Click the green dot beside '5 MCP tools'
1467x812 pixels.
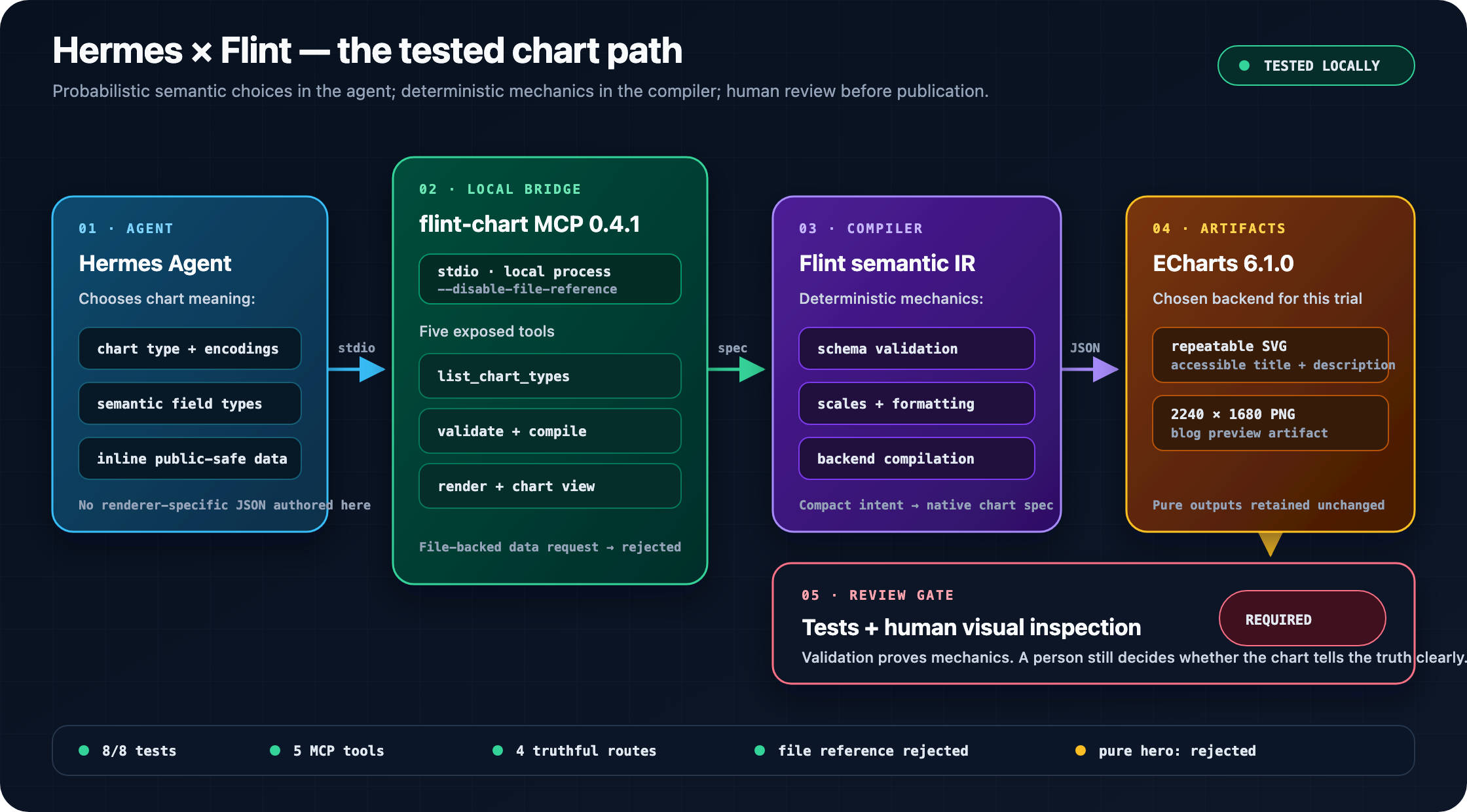coord(275,750)
